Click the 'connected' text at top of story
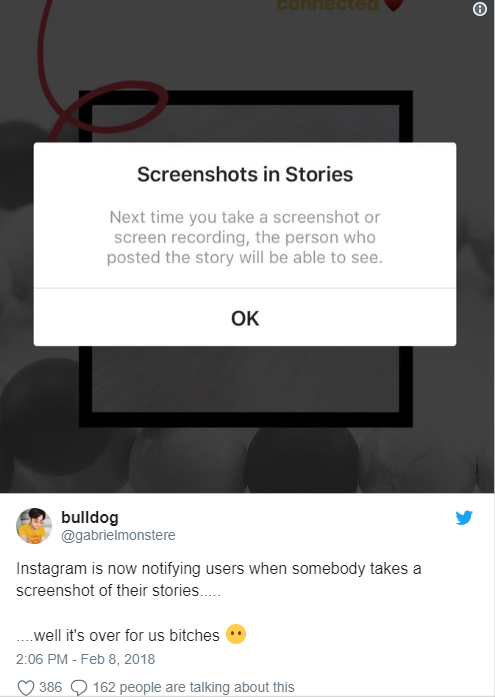Image resolution: width=495 pixels, height=697 pixels. (327, 4)
